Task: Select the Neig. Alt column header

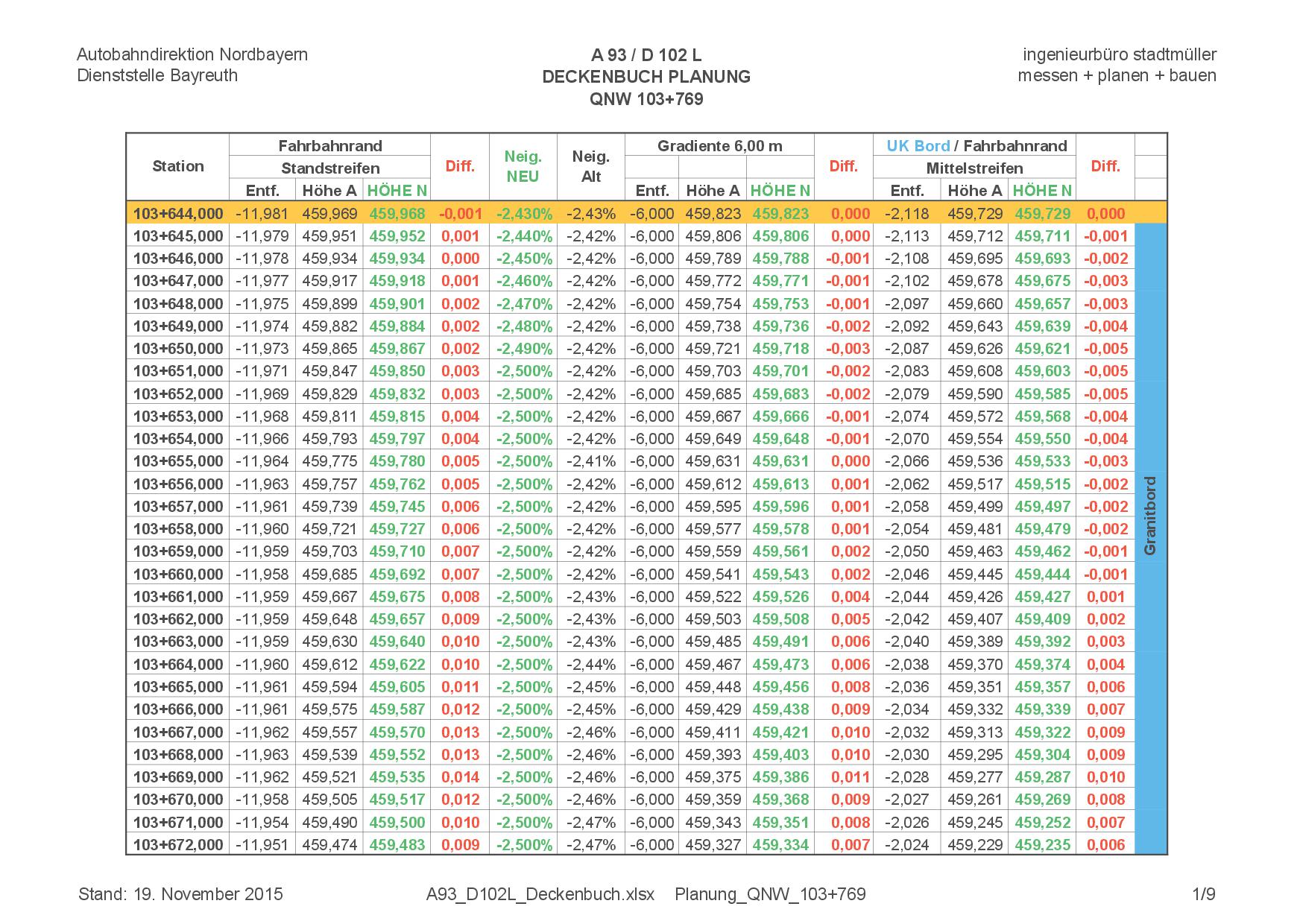Action: click(590, 166)
